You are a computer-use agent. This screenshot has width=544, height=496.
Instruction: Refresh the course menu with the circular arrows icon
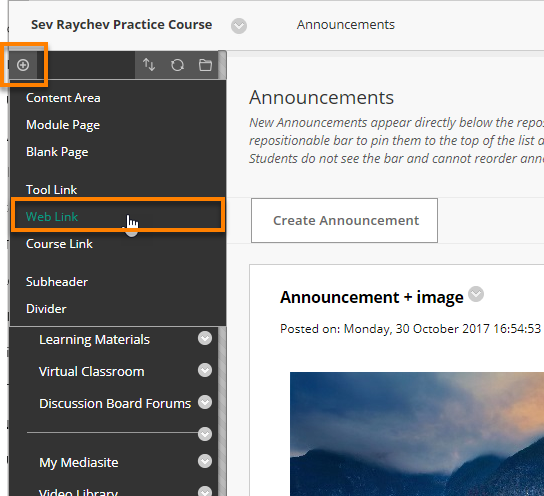177,65
